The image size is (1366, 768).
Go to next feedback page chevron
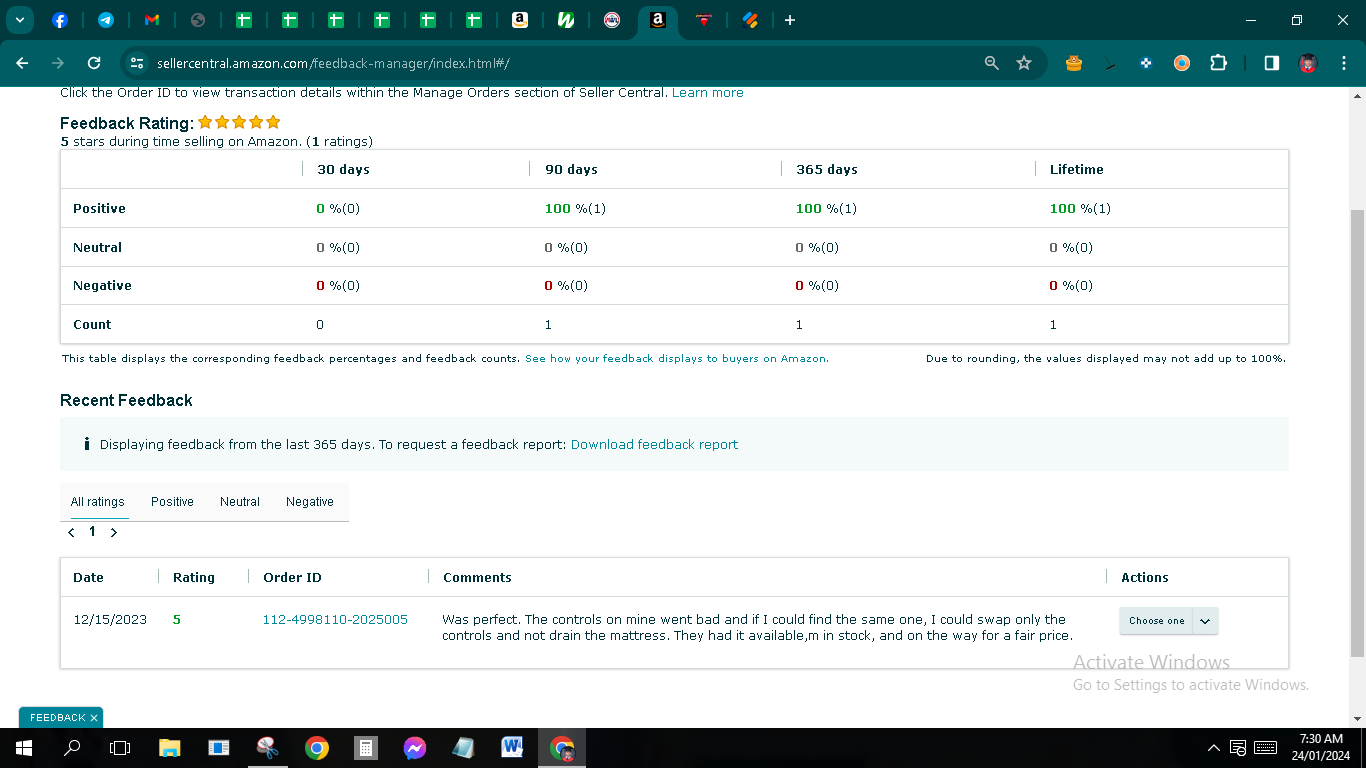point(114,533)
